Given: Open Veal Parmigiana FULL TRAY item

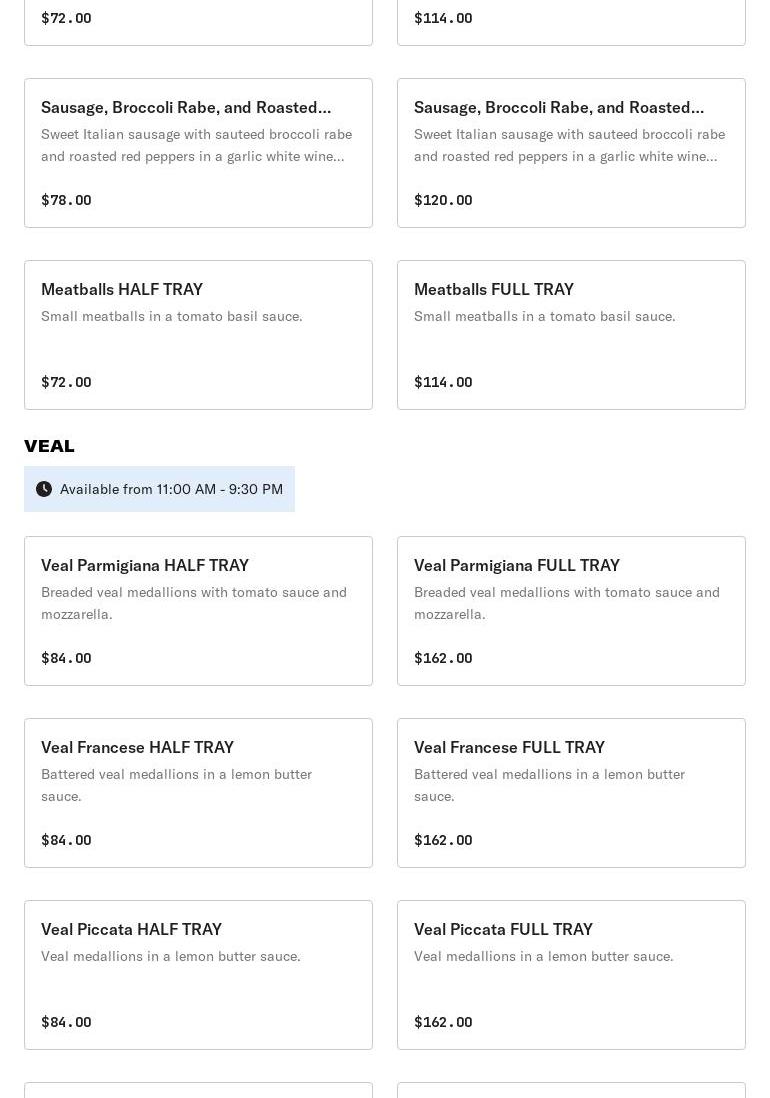Looking at the screenshot, I should (x=571, y=610).
